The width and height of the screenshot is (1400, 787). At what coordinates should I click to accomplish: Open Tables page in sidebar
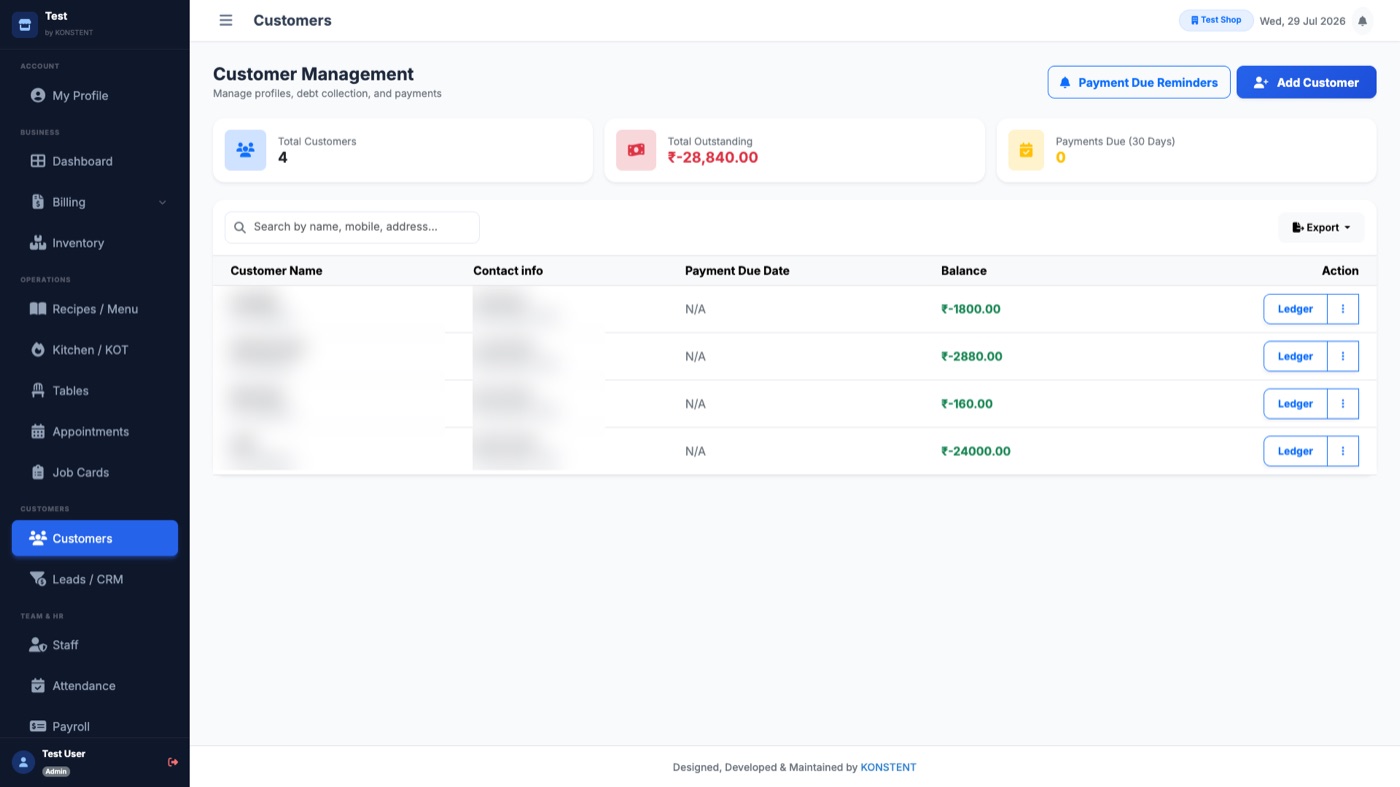[x=95, y=391]
